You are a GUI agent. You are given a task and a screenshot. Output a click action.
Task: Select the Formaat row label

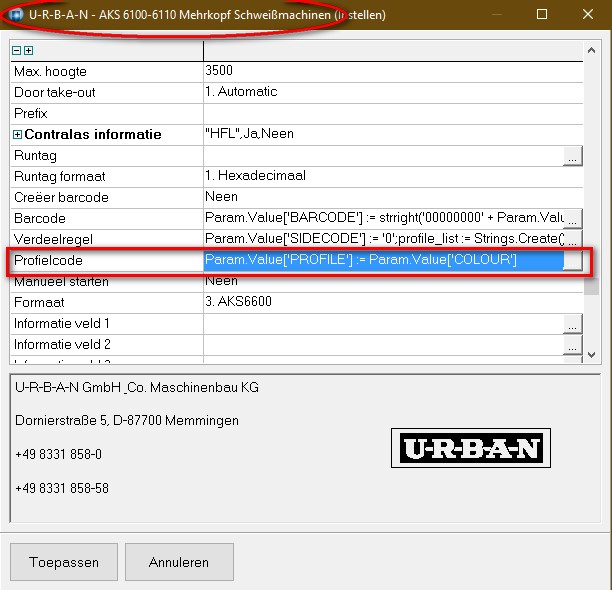click(x=39, y=303)
